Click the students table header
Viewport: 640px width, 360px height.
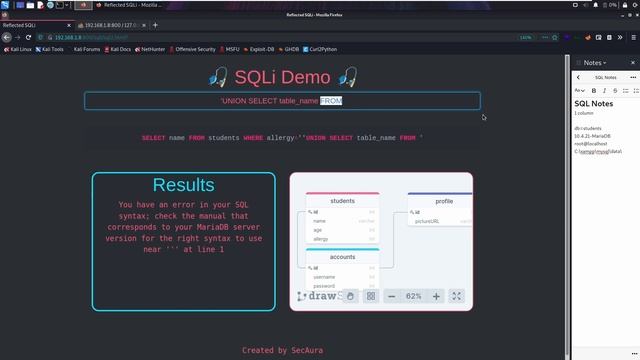pos(342,201)
